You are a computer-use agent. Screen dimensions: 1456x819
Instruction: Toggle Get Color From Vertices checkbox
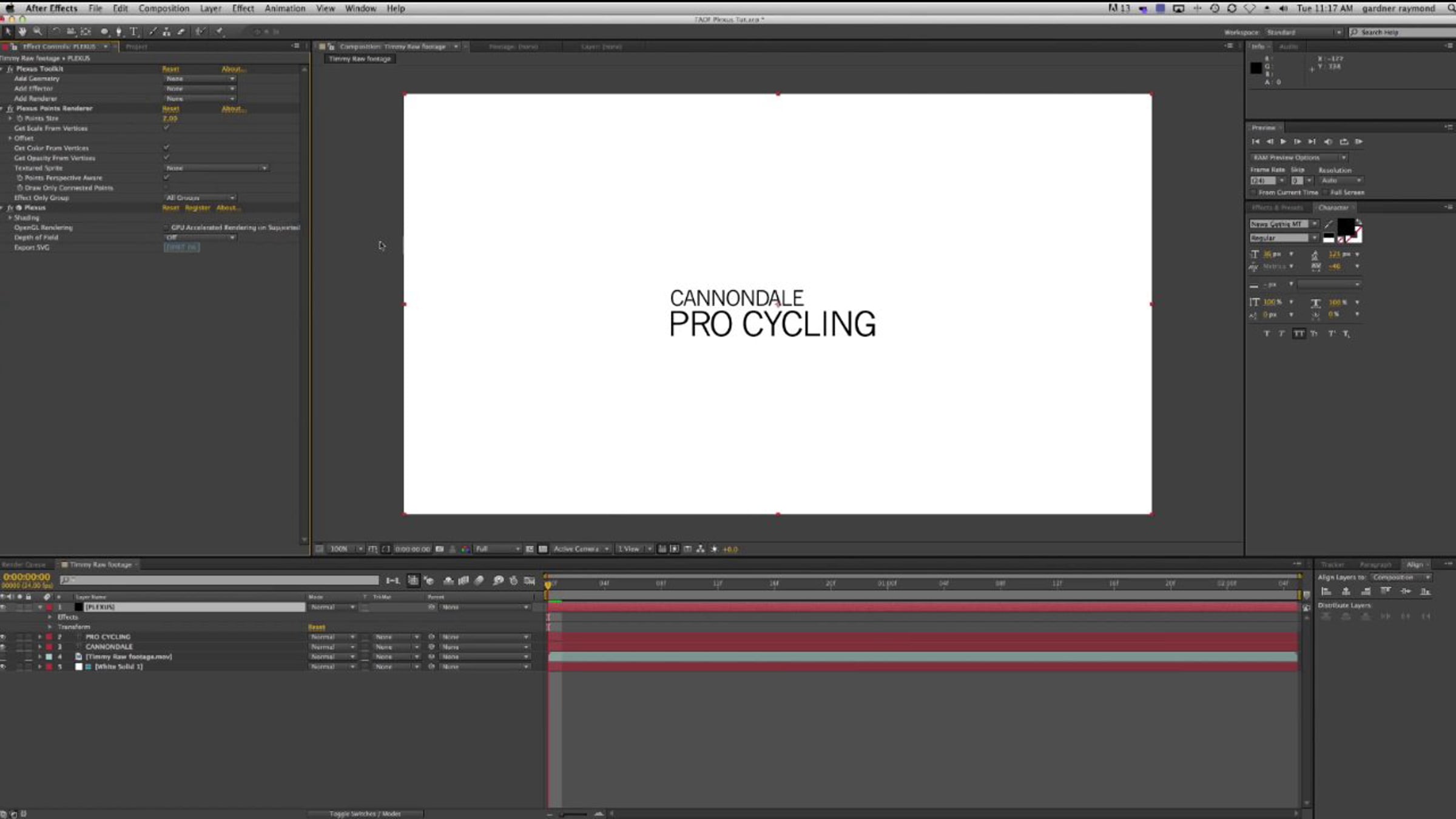pyautogui.click(x=166, y=148)
